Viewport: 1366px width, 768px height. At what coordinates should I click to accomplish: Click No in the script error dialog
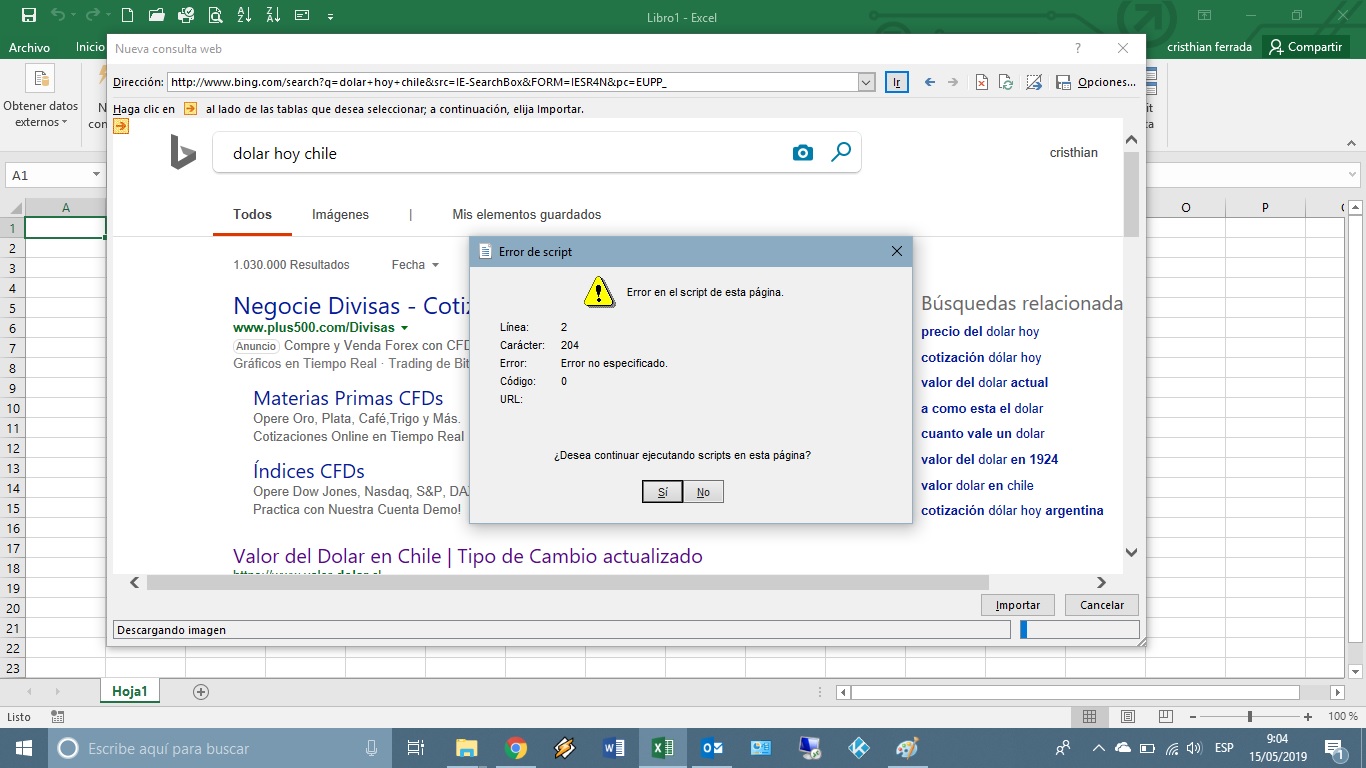703,492
